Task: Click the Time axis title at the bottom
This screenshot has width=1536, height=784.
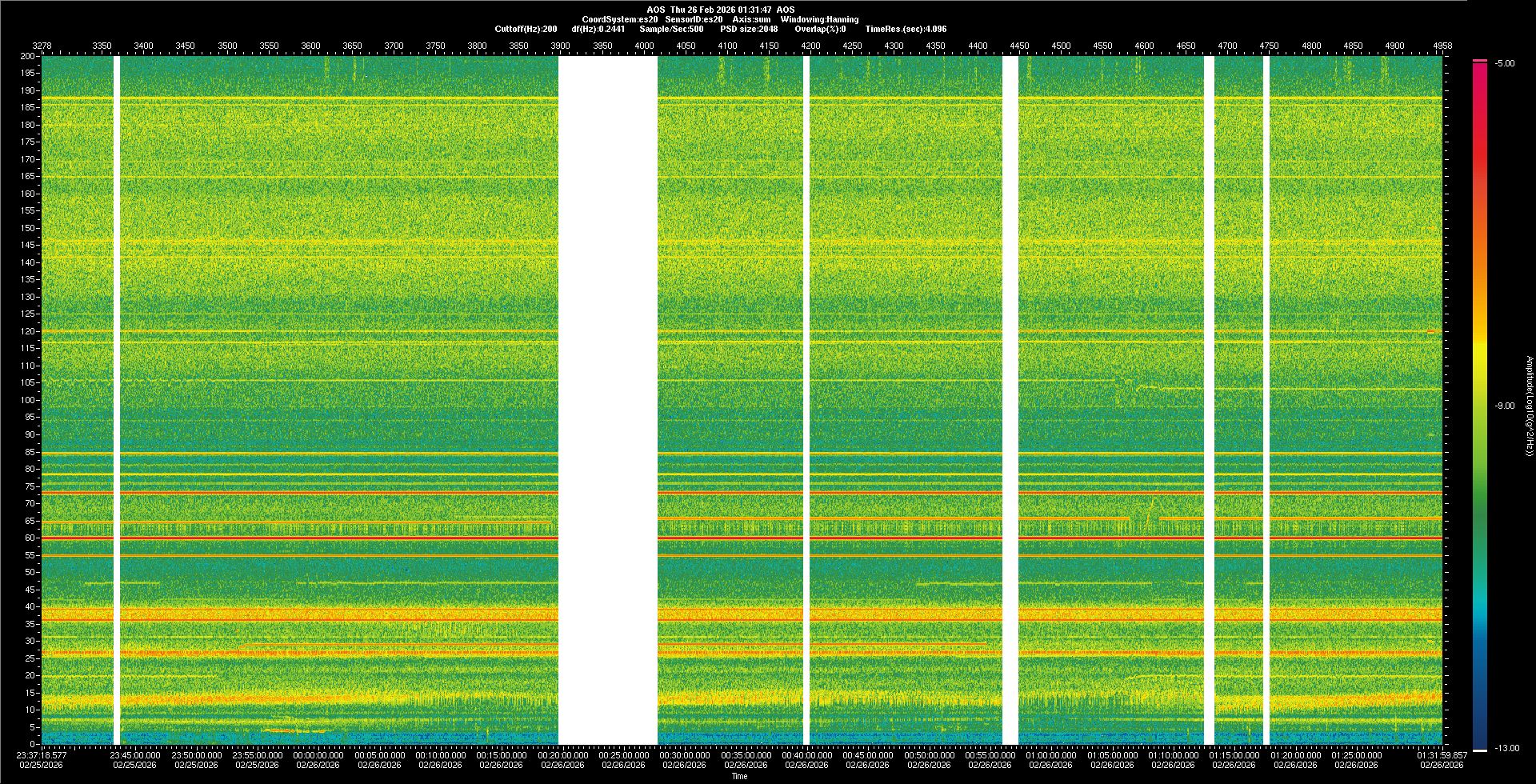Action: pyautogui.click(x=739, y=776)
